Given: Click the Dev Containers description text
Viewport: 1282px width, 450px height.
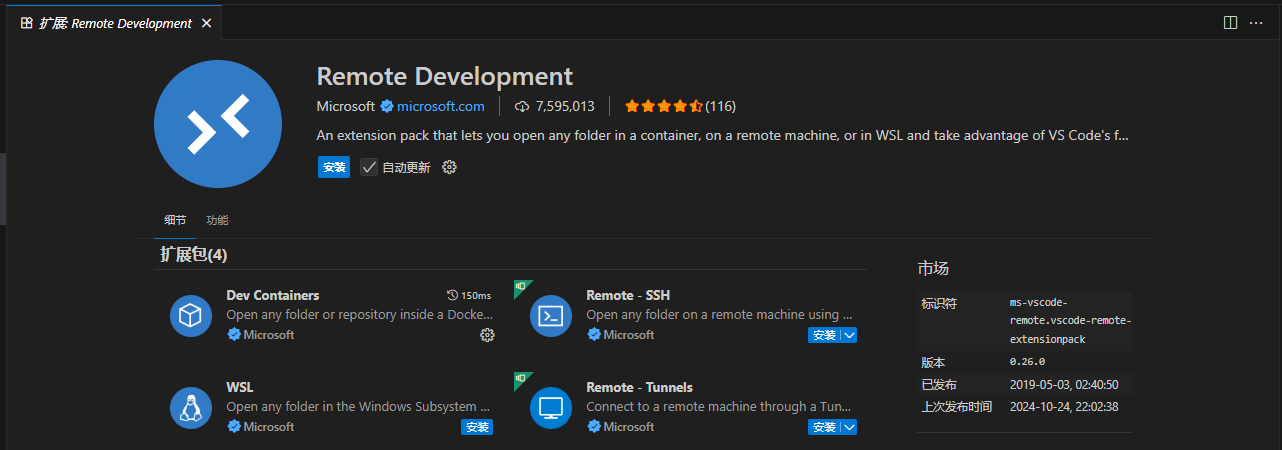Looking at the screenshot, I should tap(360, 315).
